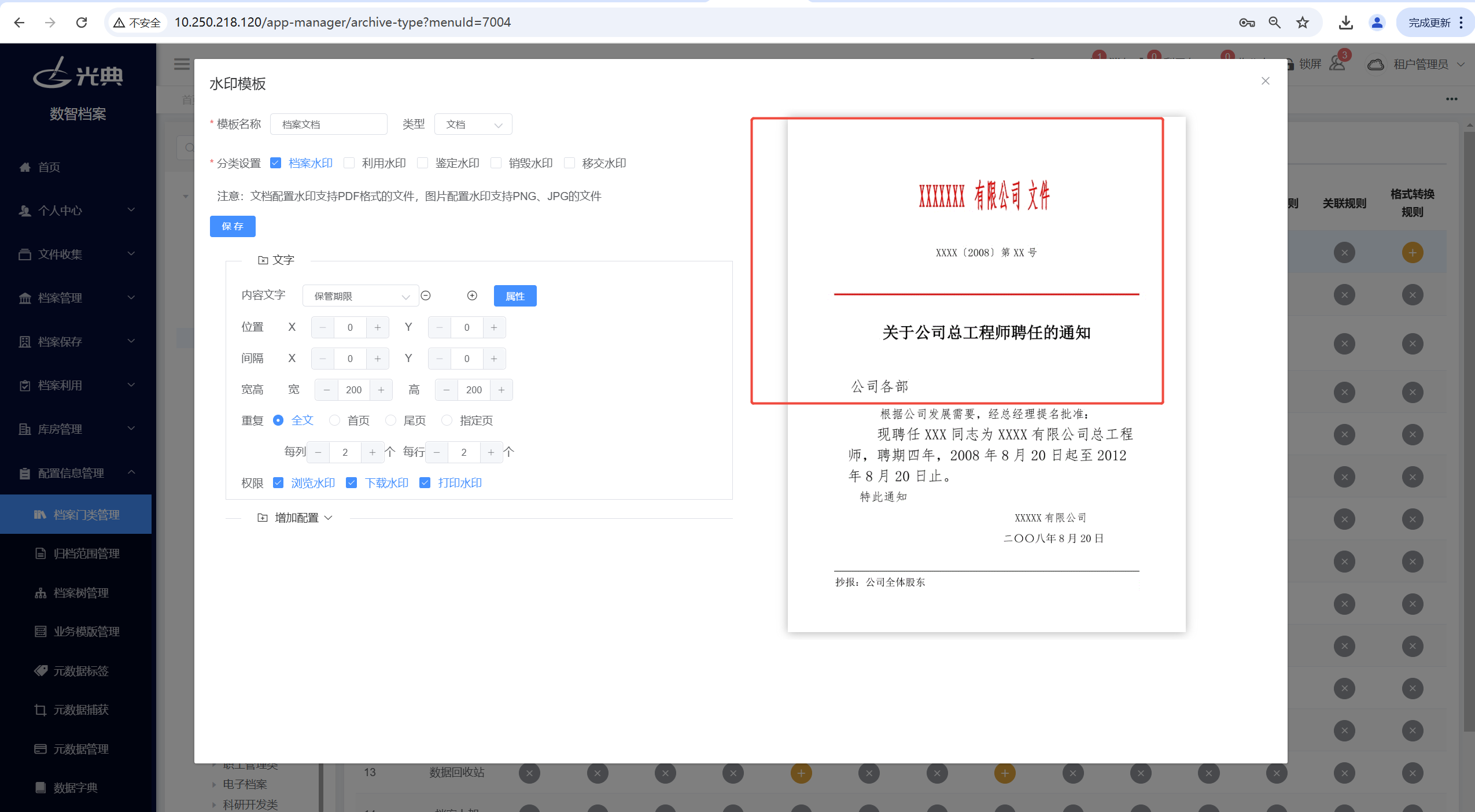The image size is (1475, 812).
Task: Expand 档案保存 sidebar menu
Action: coord(78,342)
